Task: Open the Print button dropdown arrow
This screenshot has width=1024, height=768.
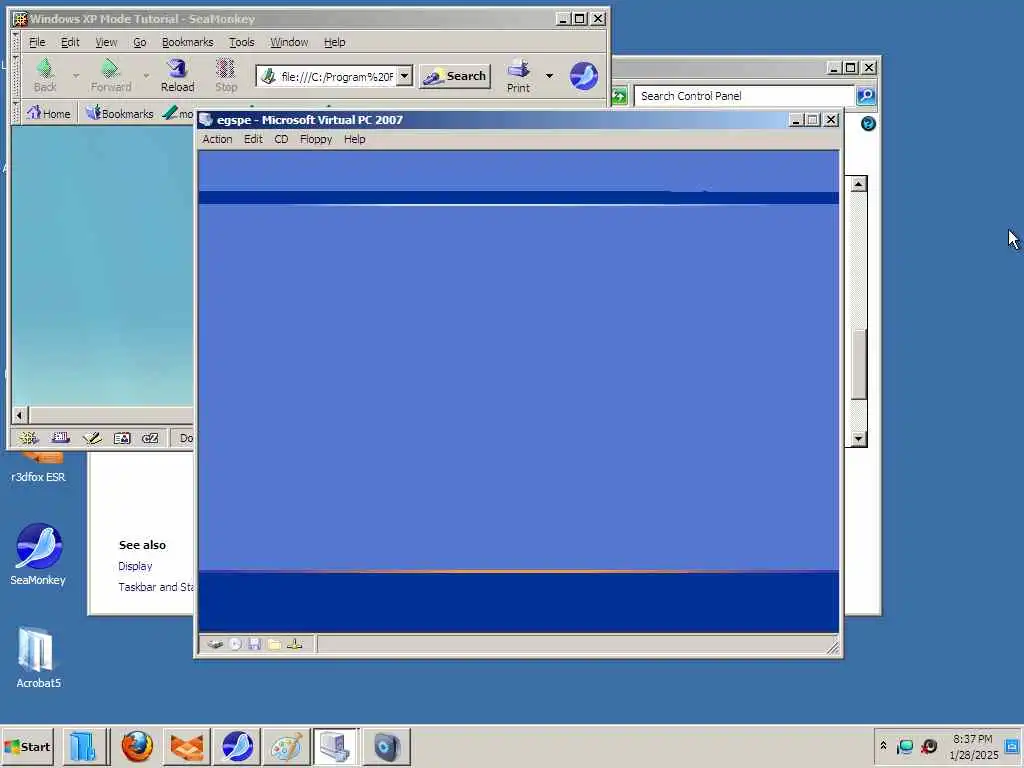Action: pyautogui.click(x=549, y=76)
